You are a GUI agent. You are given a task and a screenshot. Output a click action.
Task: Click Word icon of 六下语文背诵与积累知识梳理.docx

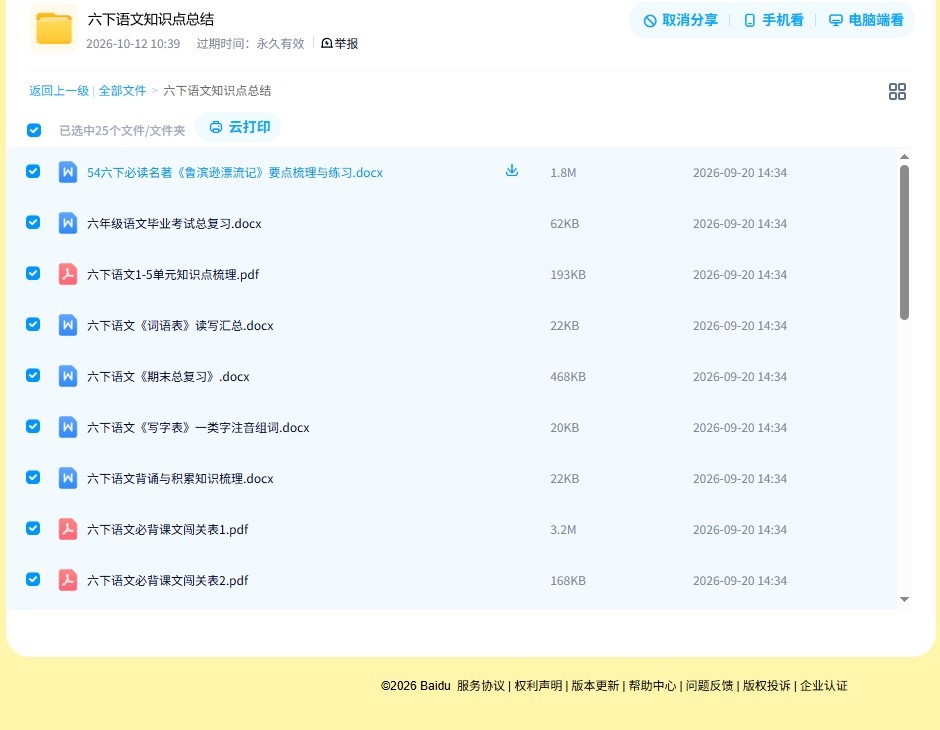coord(68,478)
